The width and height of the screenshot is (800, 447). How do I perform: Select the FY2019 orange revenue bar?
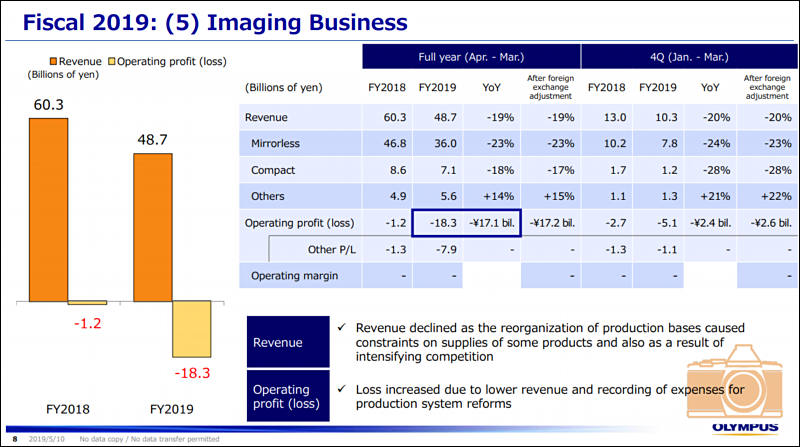153,228
